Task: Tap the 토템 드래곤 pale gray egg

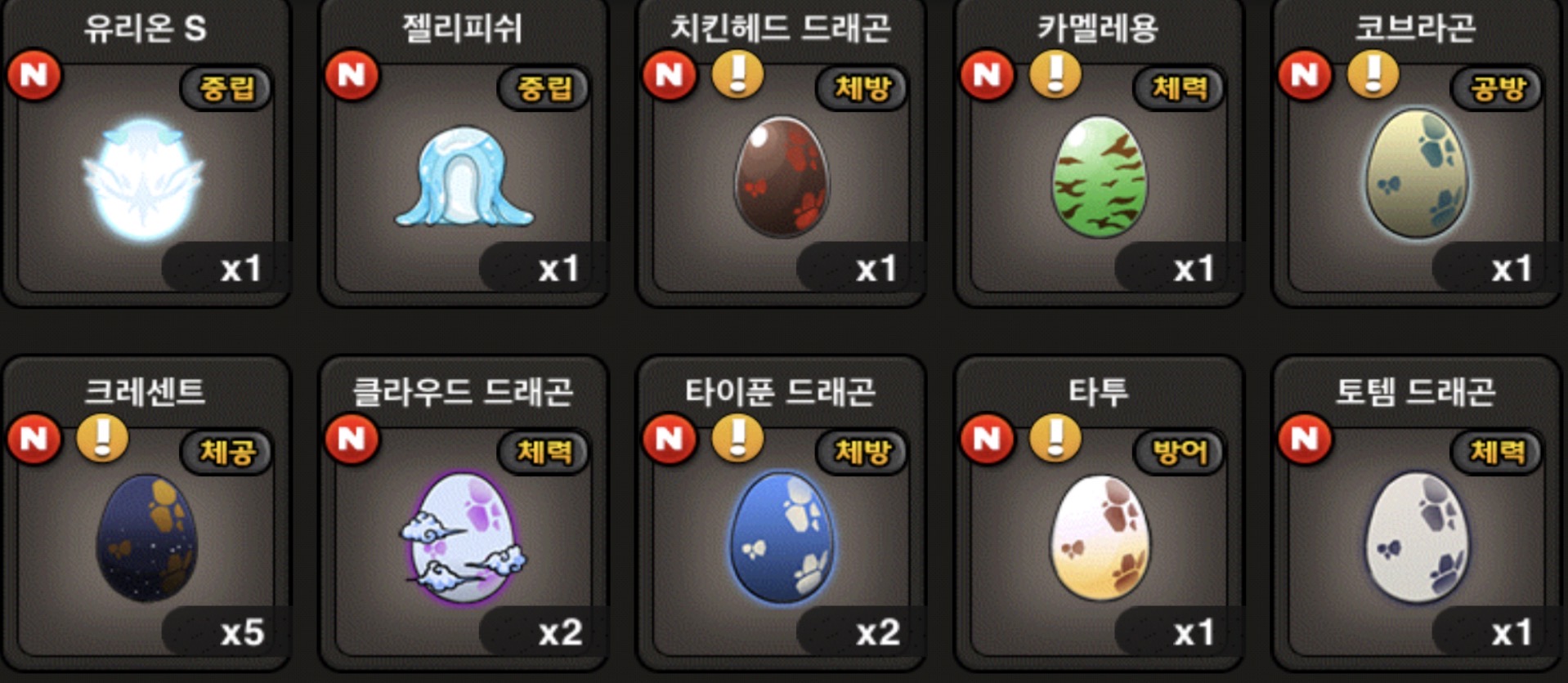Action: [x=1418, y=537]
